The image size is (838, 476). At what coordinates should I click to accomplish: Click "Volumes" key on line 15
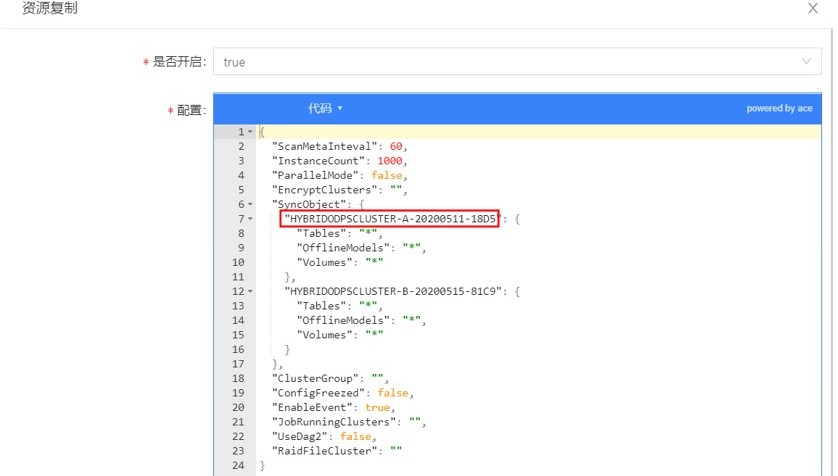325,335
